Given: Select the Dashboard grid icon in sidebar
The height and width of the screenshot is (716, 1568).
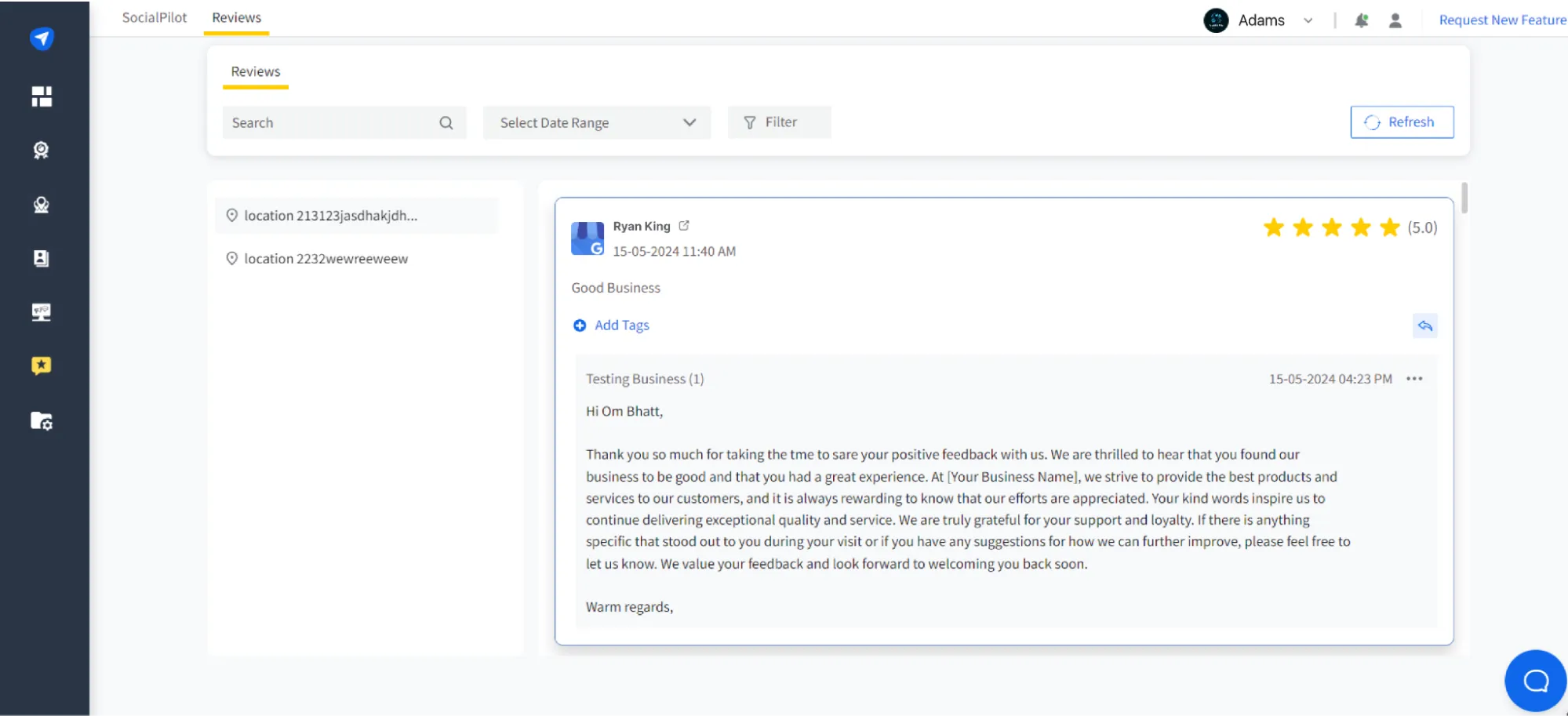Looking at the screenshot, I should coord(42,96).
